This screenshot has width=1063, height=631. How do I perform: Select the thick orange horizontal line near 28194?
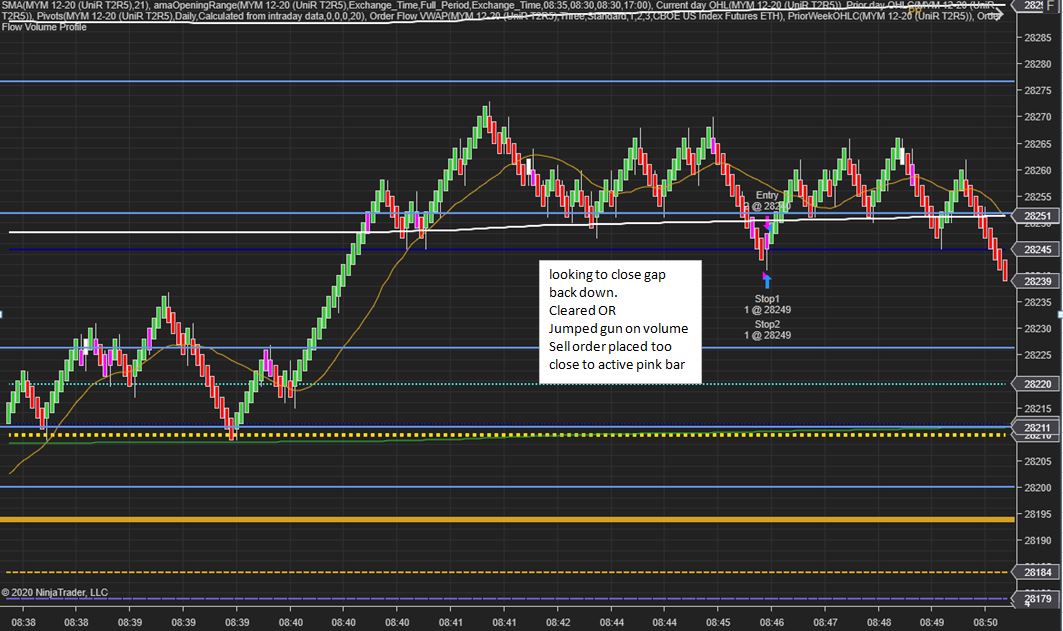(507, 520)
